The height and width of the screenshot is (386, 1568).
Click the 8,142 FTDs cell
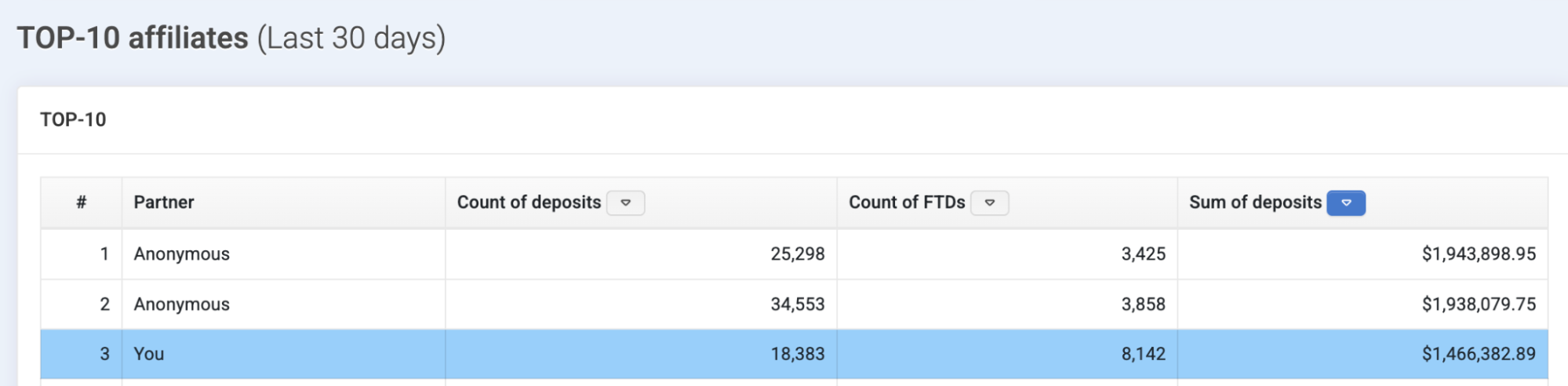pos(1143,354)
